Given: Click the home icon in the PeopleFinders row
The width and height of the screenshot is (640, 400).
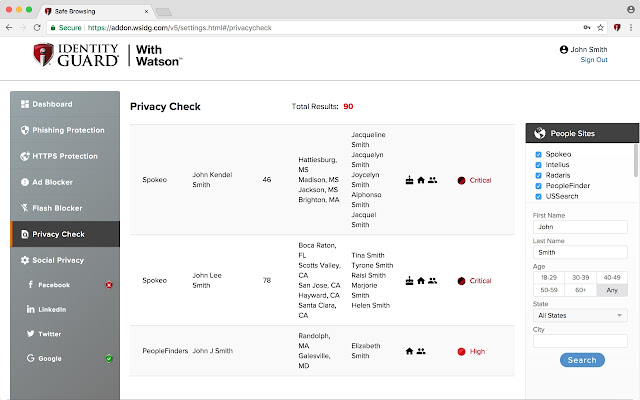Looking at the screenshot, I should point(408,351).
